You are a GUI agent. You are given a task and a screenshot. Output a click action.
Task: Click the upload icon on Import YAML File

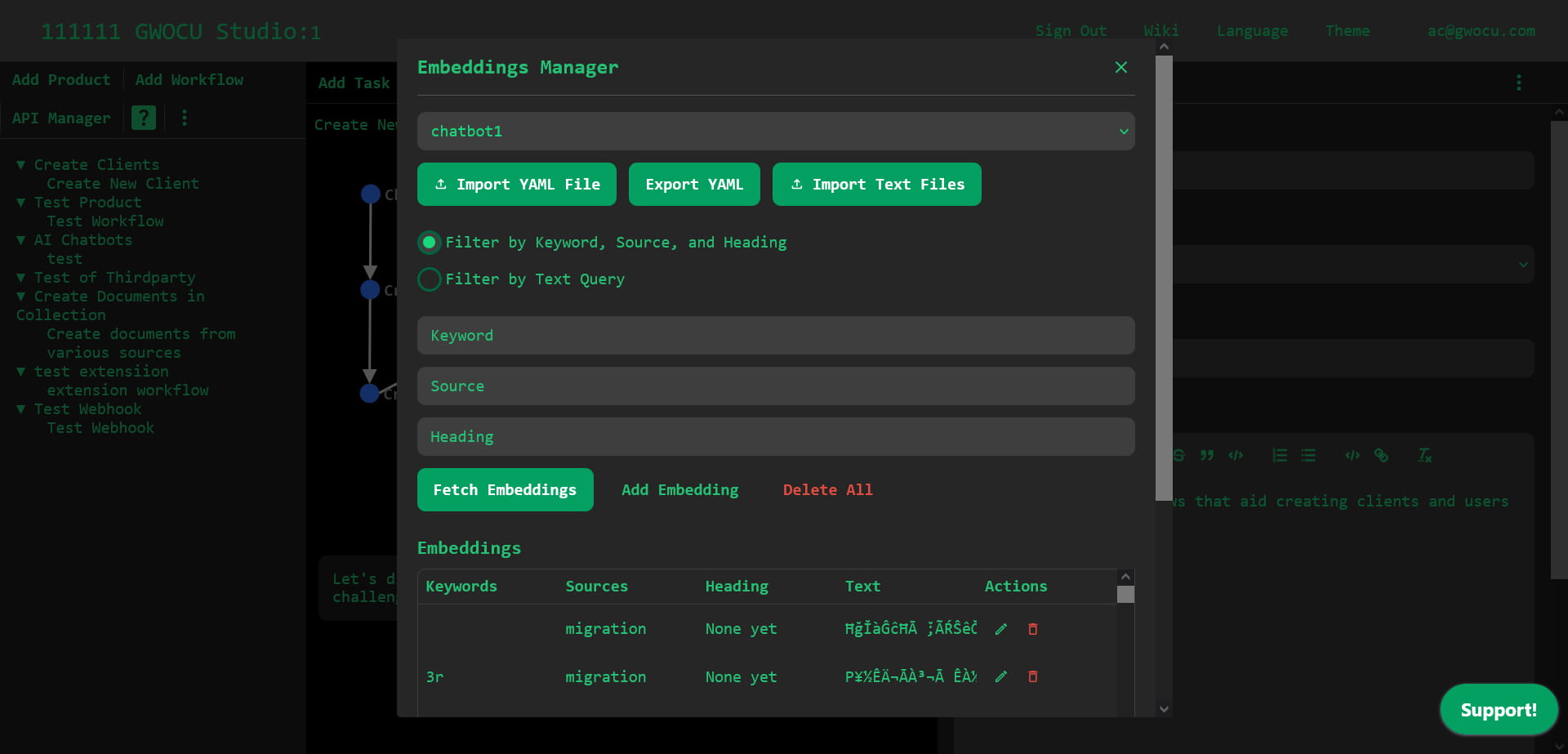point(441,185)
